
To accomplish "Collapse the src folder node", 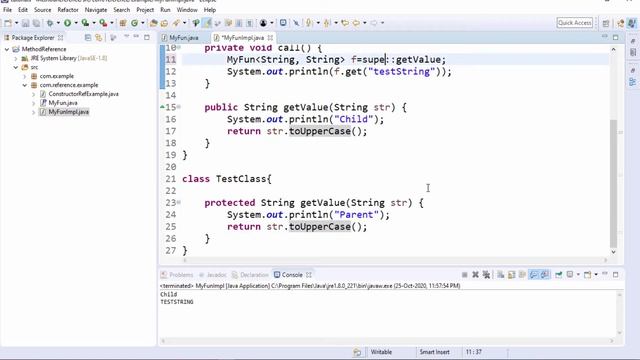I will (x=16, y=67).
